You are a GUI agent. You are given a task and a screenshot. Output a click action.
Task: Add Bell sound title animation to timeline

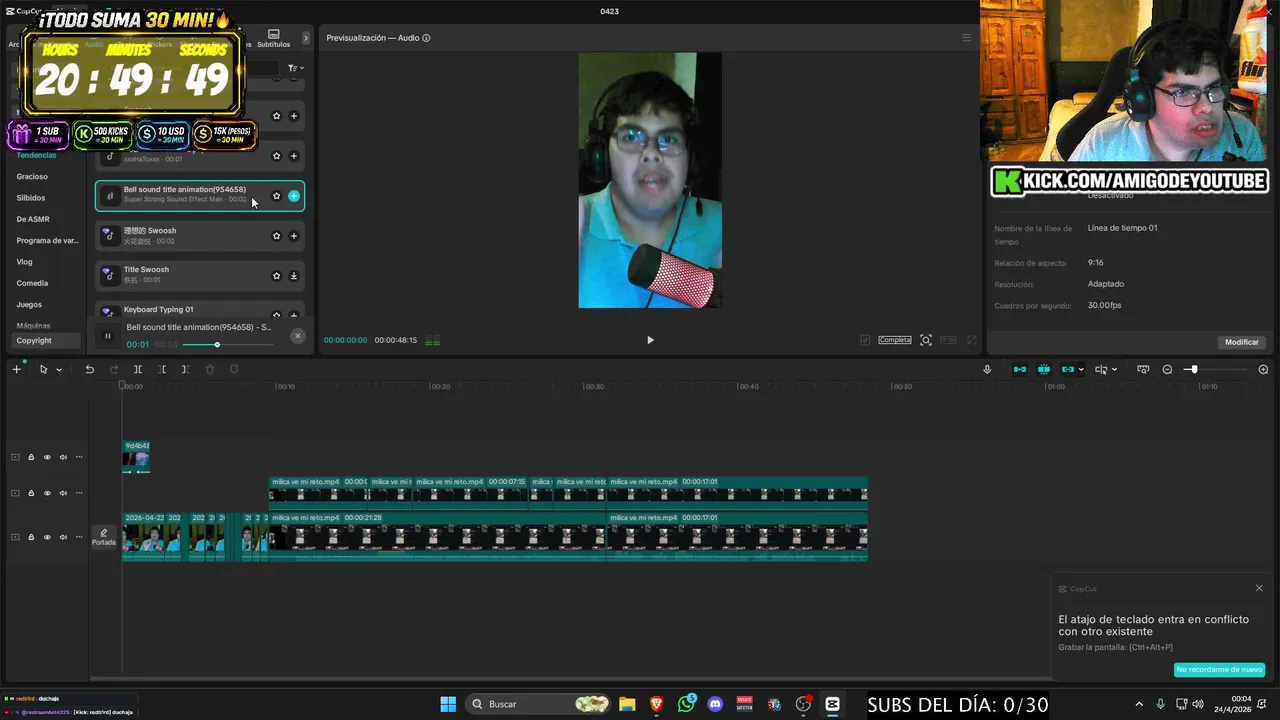294,196
